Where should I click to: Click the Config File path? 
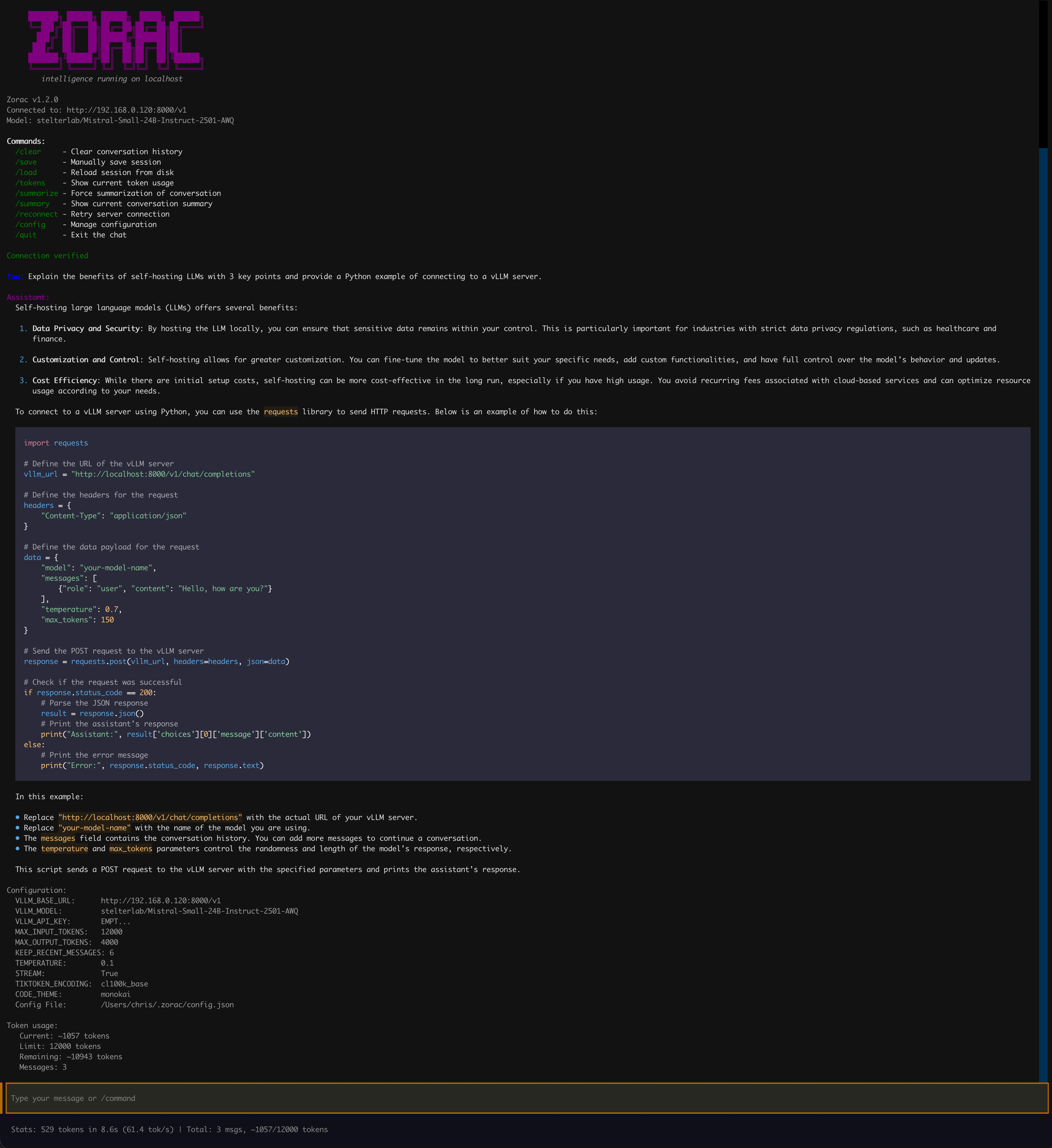pos(167,1004)
